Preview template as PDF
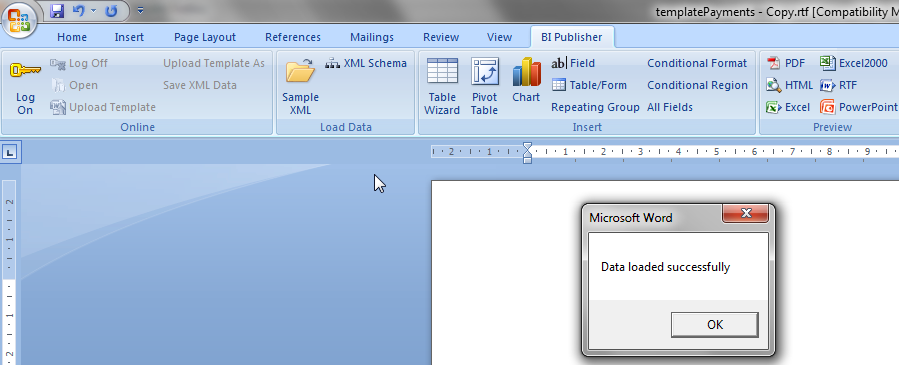 point(786,63)
